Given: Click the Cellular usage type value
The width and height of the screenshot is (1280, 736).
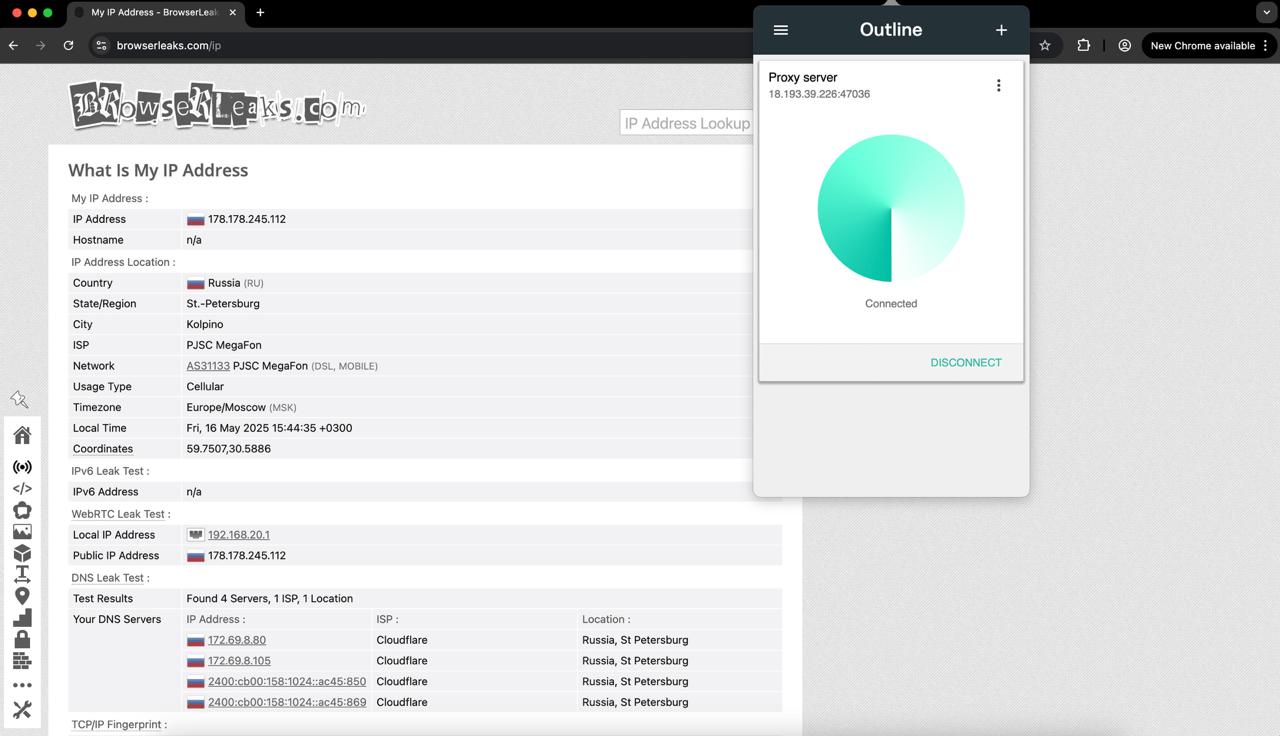Looking at the screenshot, I should tap(205, 386).
